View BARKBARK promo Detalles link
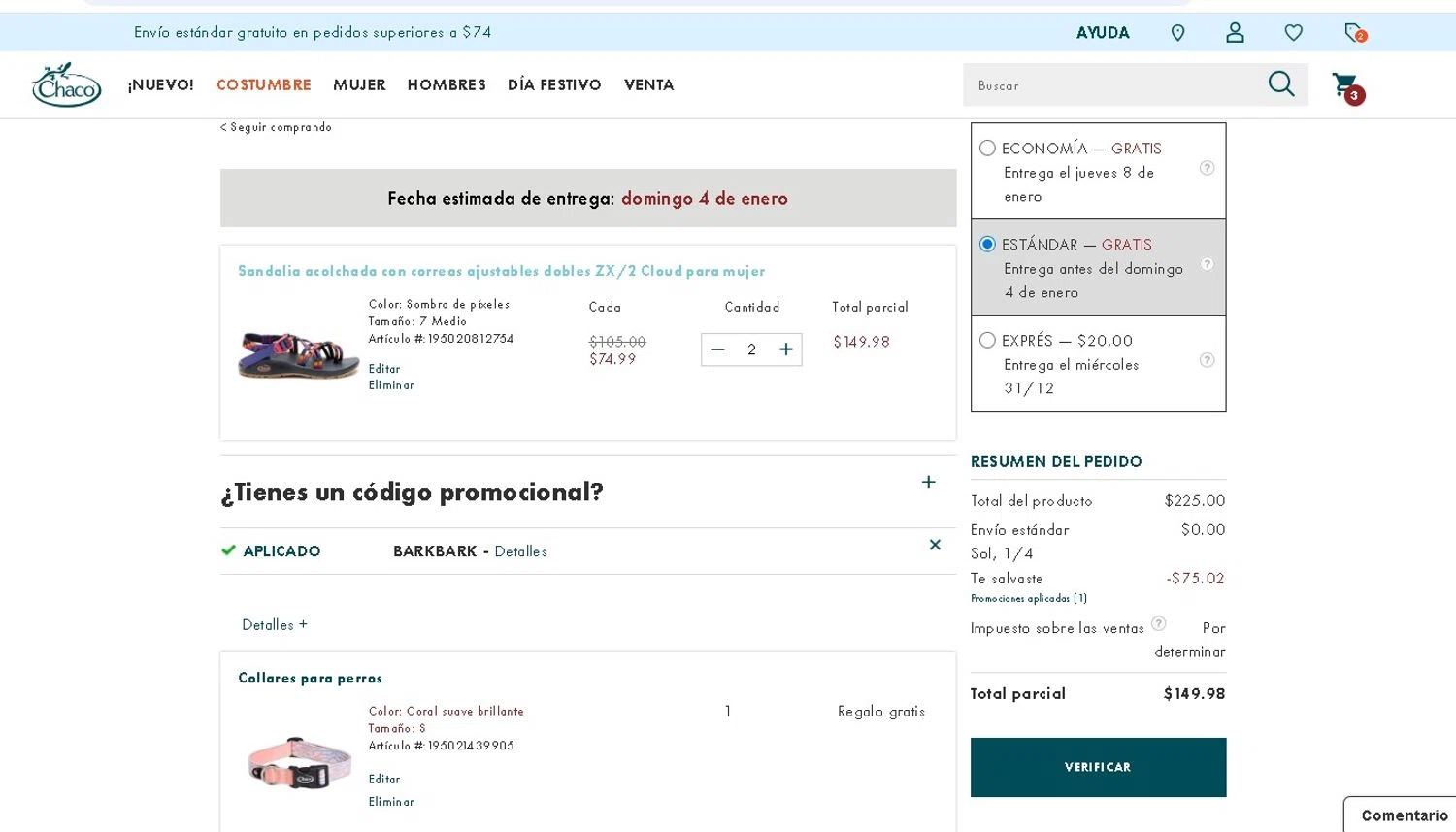Screen dimensions: 1456x832 [521, 551]
